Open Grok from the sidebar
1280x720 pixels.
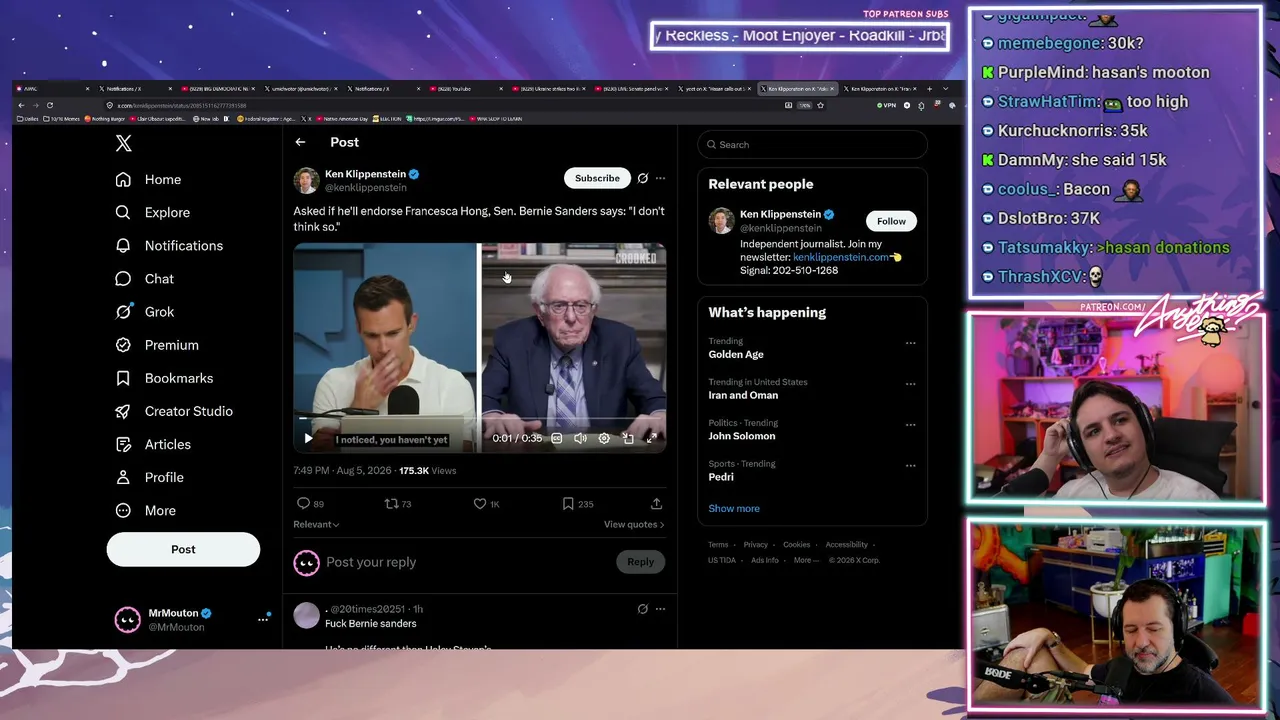[x=145, y=312]
